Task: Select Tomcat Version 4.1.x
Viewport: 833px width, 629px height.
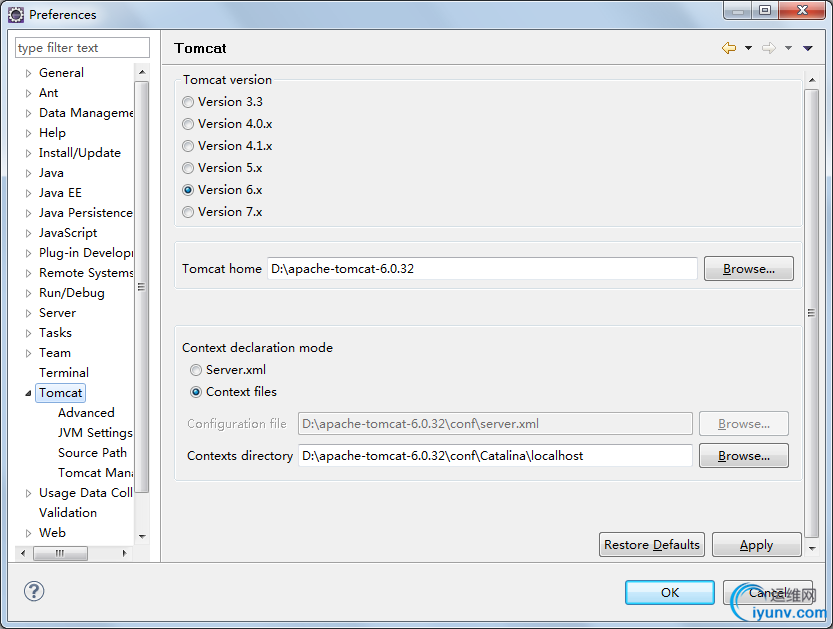Action: [x=188, y=146]
